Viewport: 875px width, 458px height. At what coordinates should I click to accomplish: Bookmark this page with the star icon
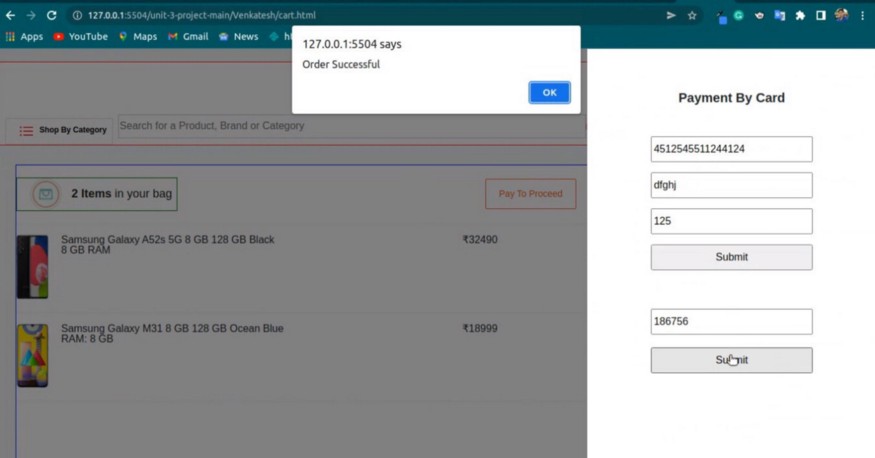click(692, 16)
